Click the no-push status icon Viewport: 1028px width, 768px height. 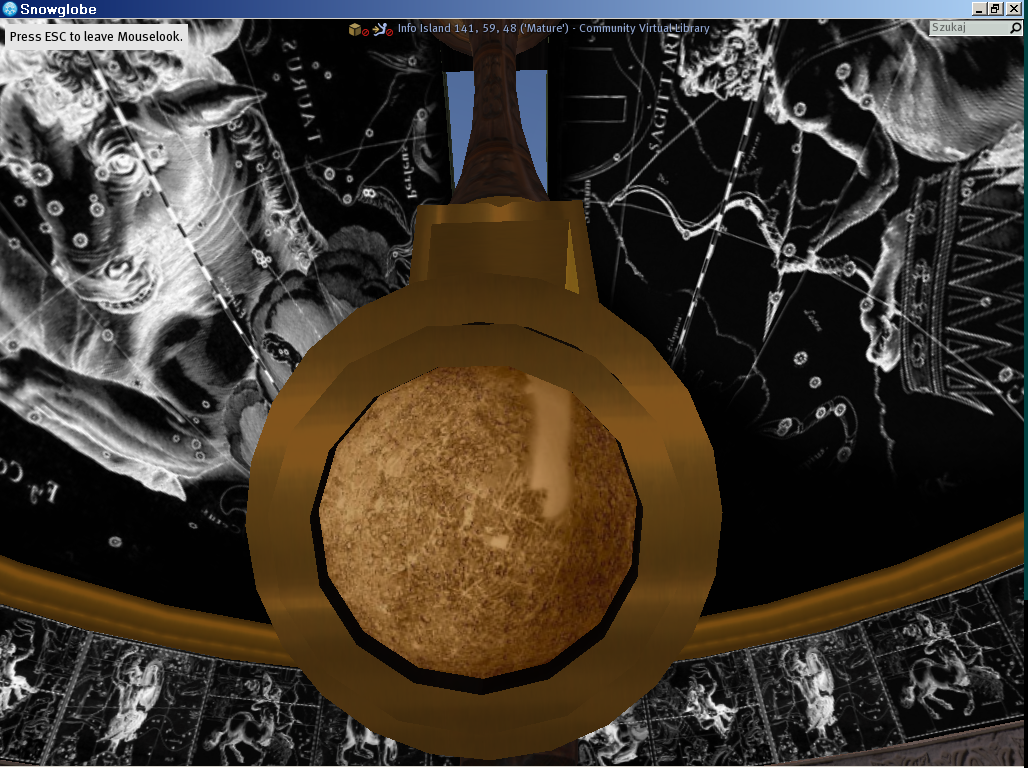[x=383, y=30]
